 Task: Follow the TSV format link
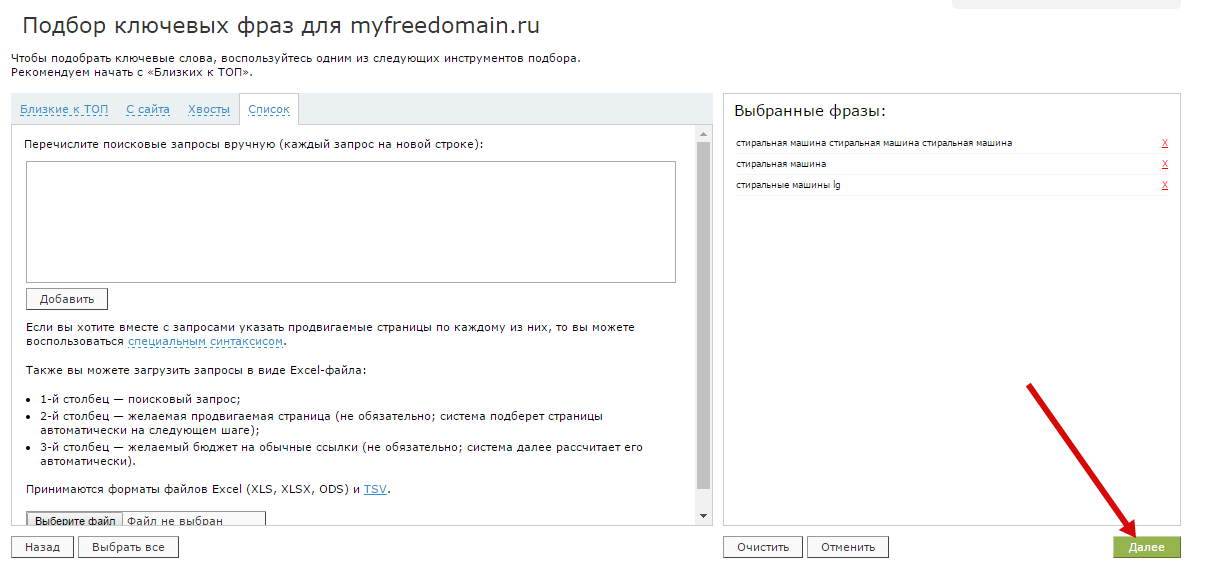[x=375, y=489]
